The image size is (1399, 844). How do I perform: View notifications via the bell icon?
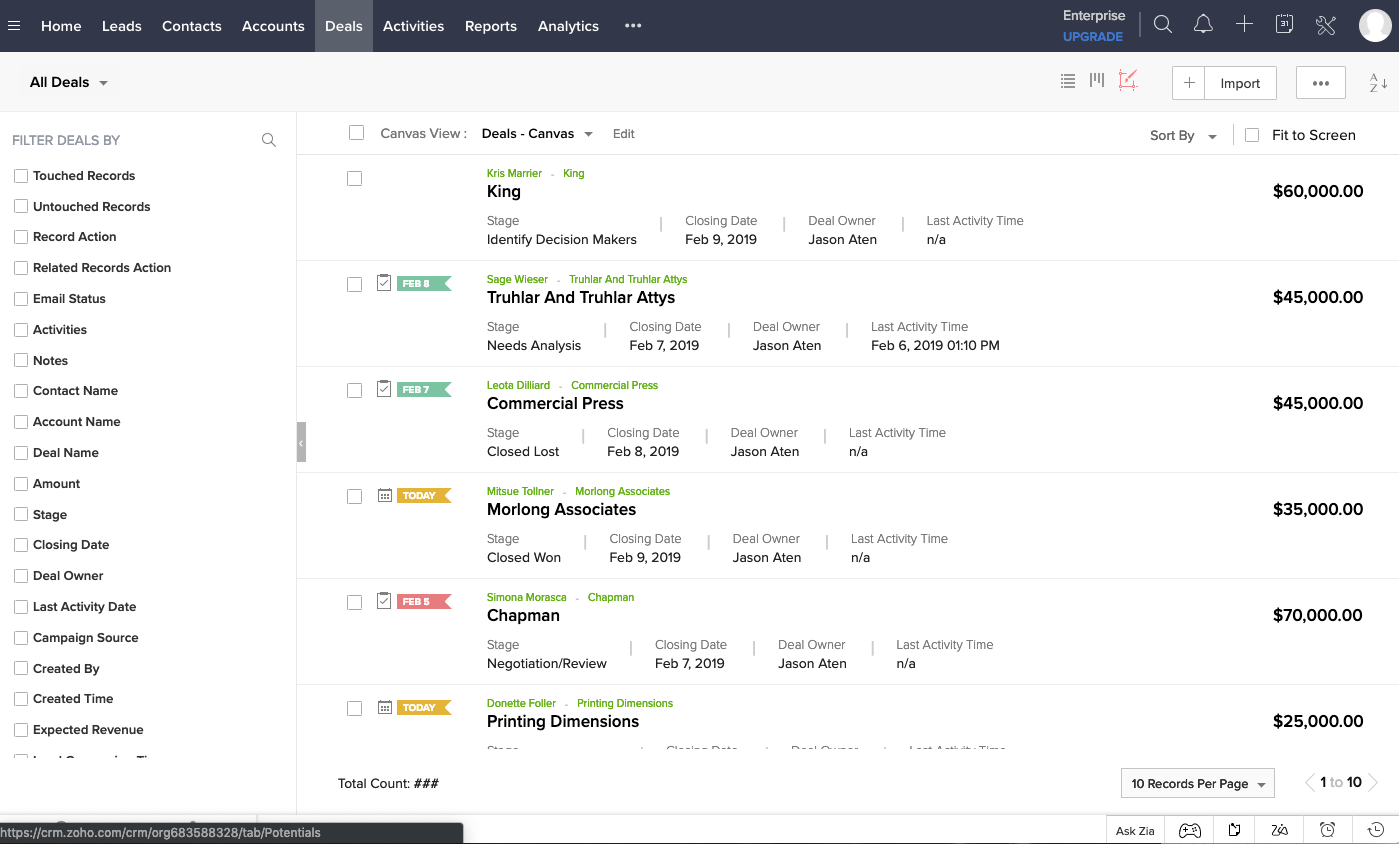click(x=1203, y=23)
